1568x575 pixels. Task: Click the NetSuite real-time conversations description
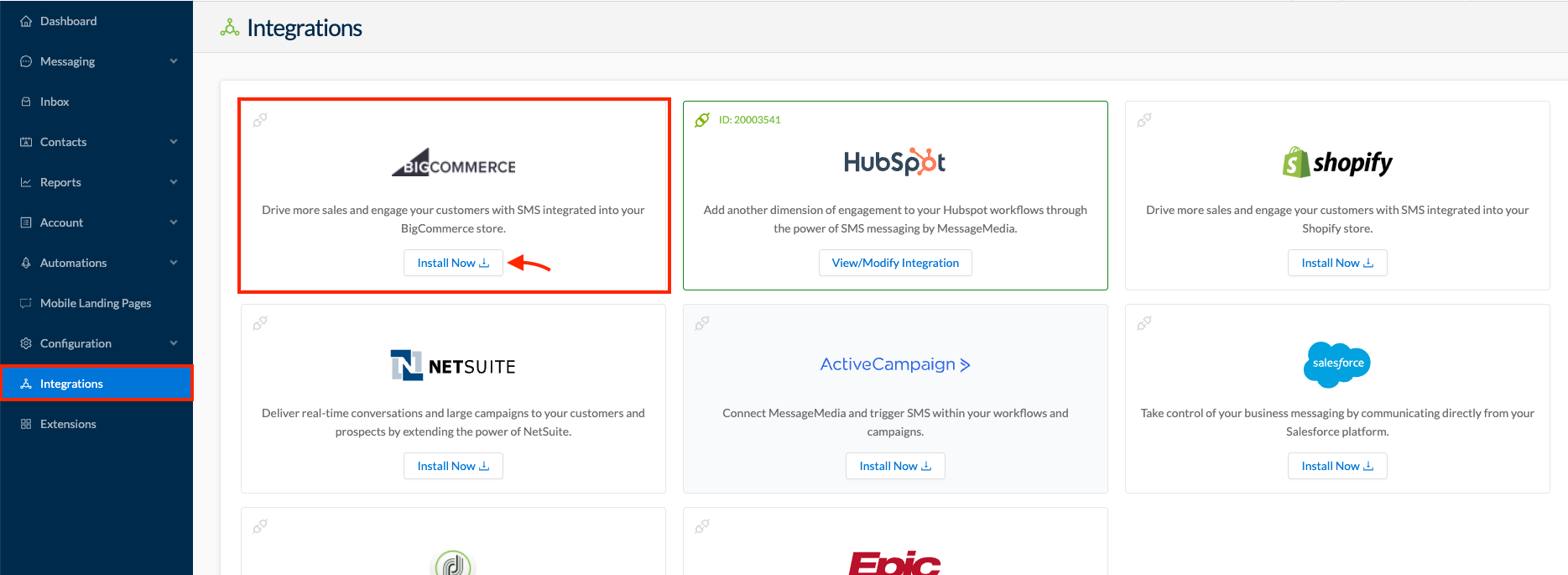tap(453, 422)
